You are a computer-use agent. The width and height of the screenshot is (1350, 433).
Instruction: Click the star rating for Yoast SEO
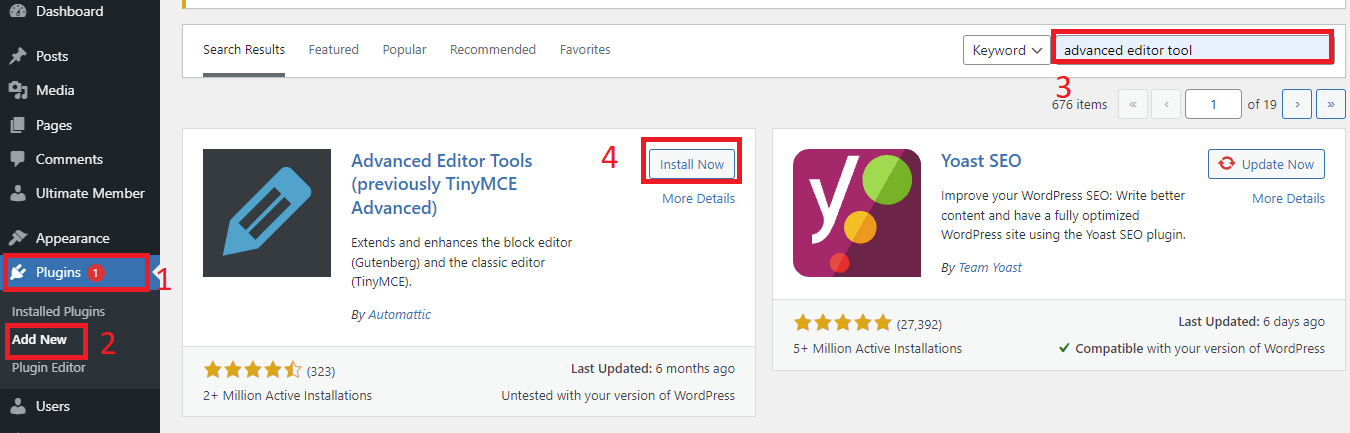tap(843, 323)
